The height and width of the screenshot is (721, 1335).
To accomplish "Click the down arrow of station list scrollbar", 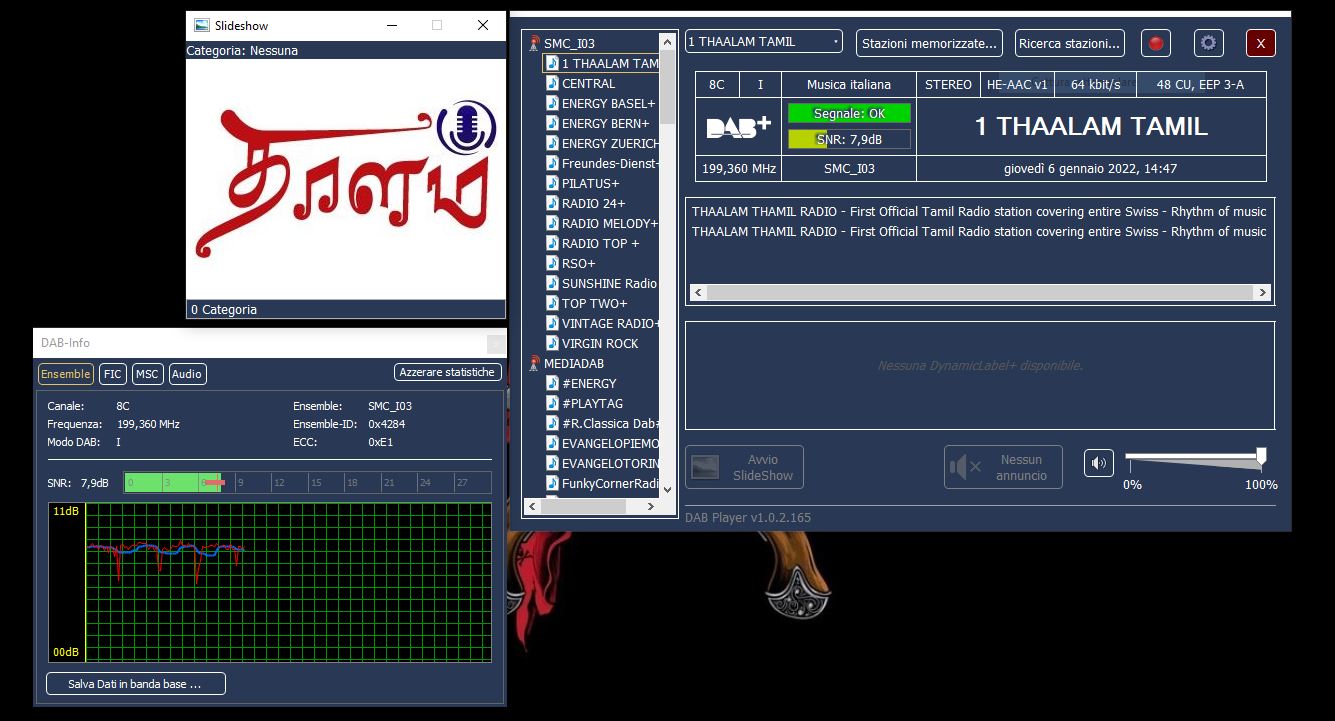I will [x=668, y=490].
